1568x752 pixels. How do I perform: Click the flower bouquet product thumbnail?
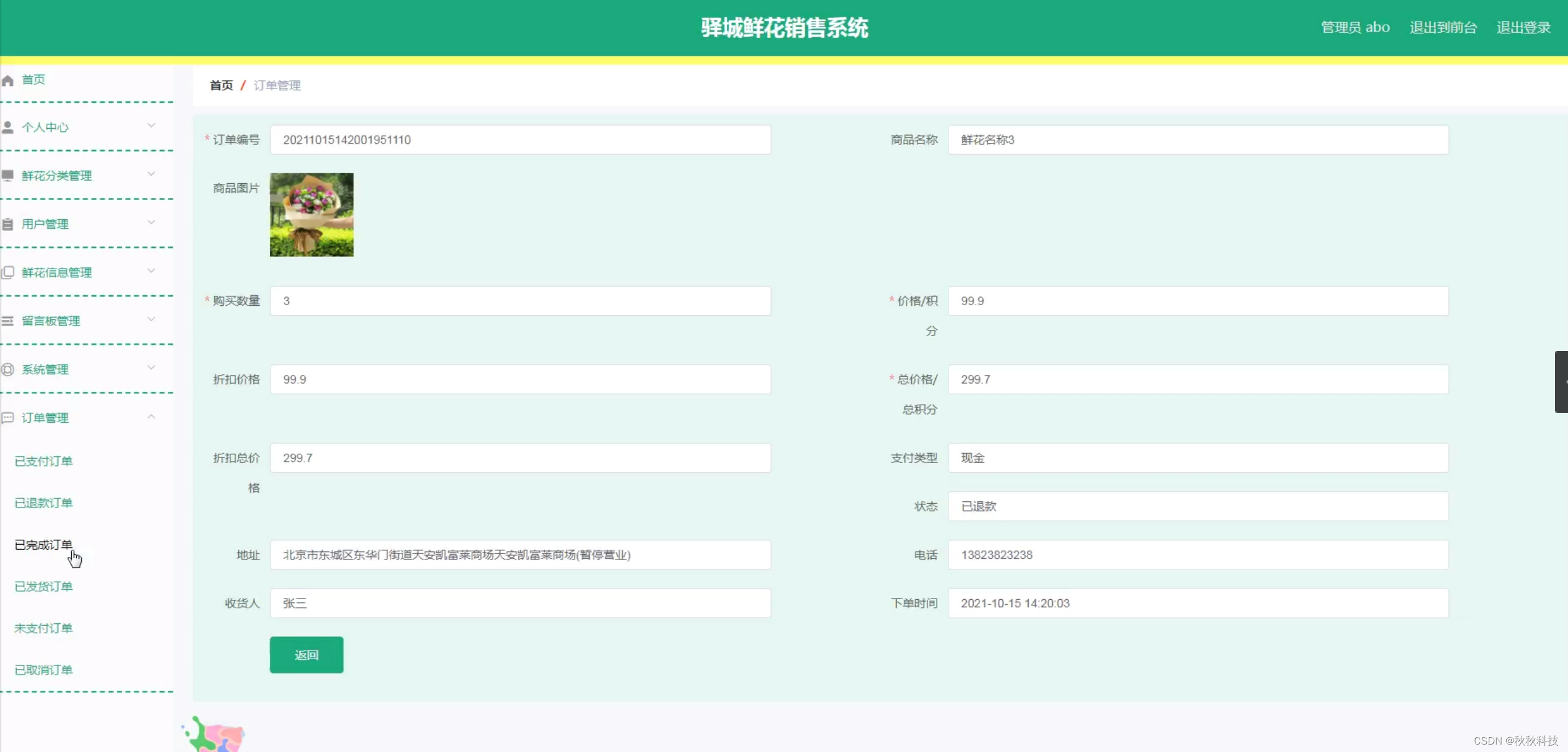pos(311,215)
